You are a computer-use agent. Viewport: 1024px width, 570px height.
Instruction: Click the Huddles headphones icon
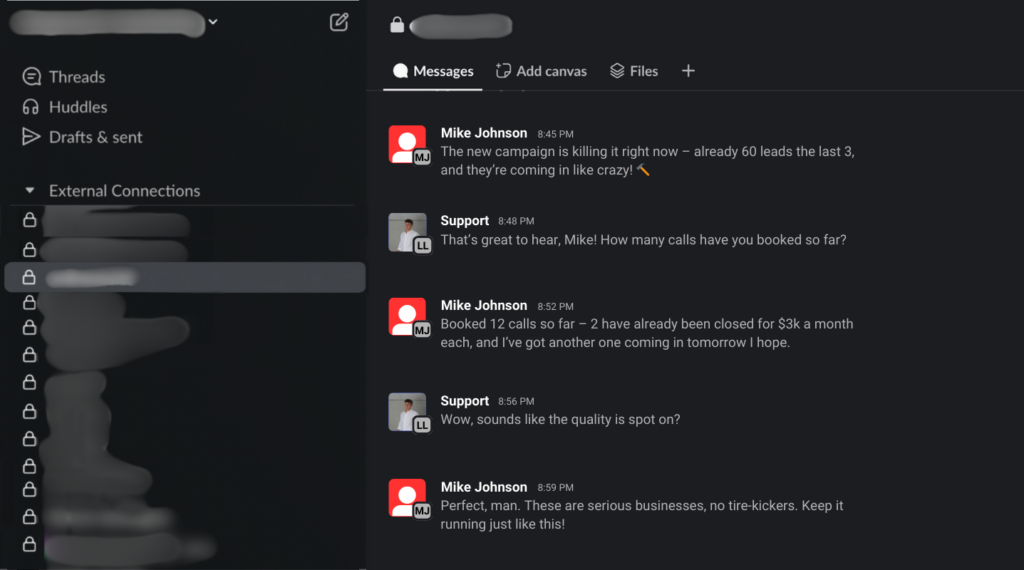(31, 107)
